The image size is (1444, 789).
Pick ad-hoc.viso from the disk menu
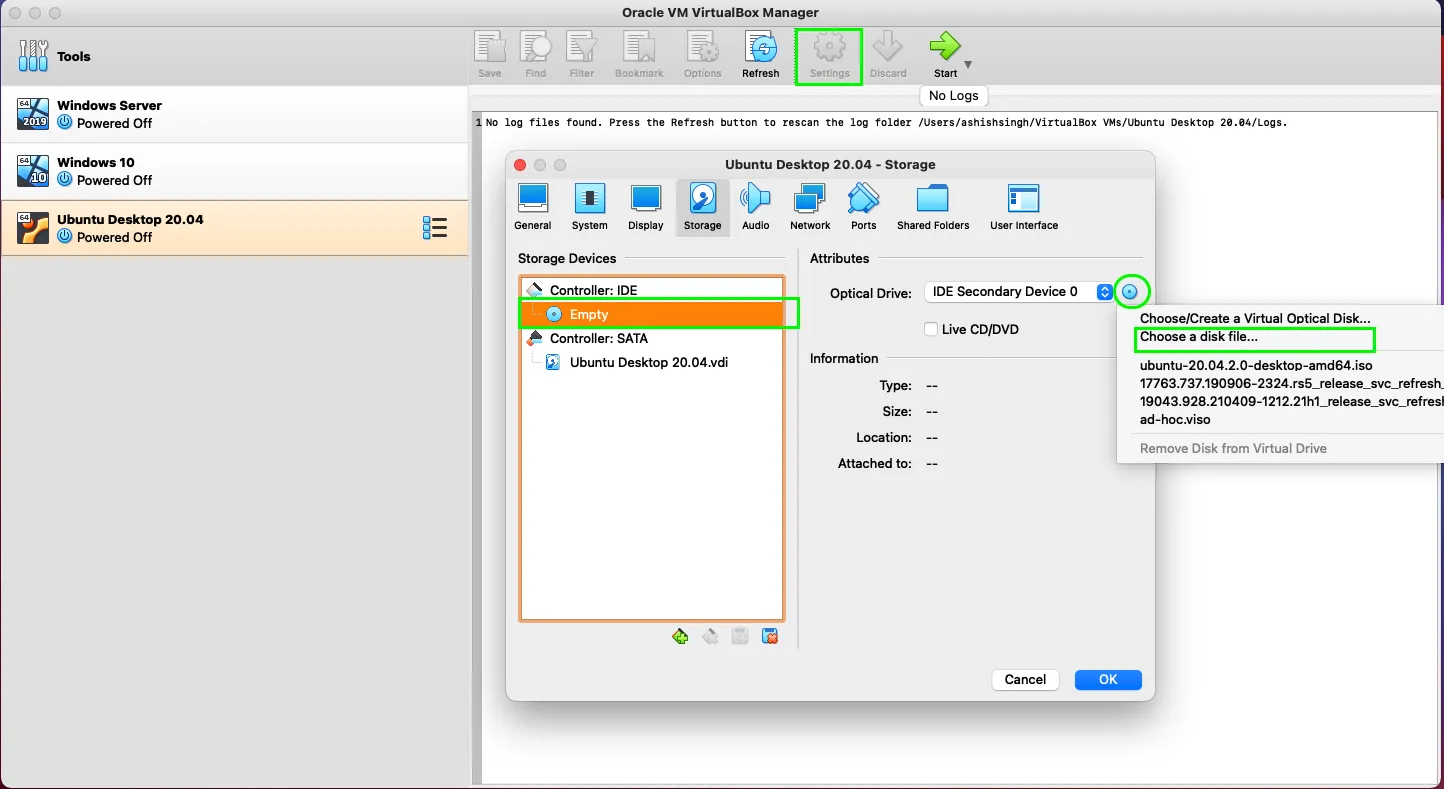click(1175, 420)
